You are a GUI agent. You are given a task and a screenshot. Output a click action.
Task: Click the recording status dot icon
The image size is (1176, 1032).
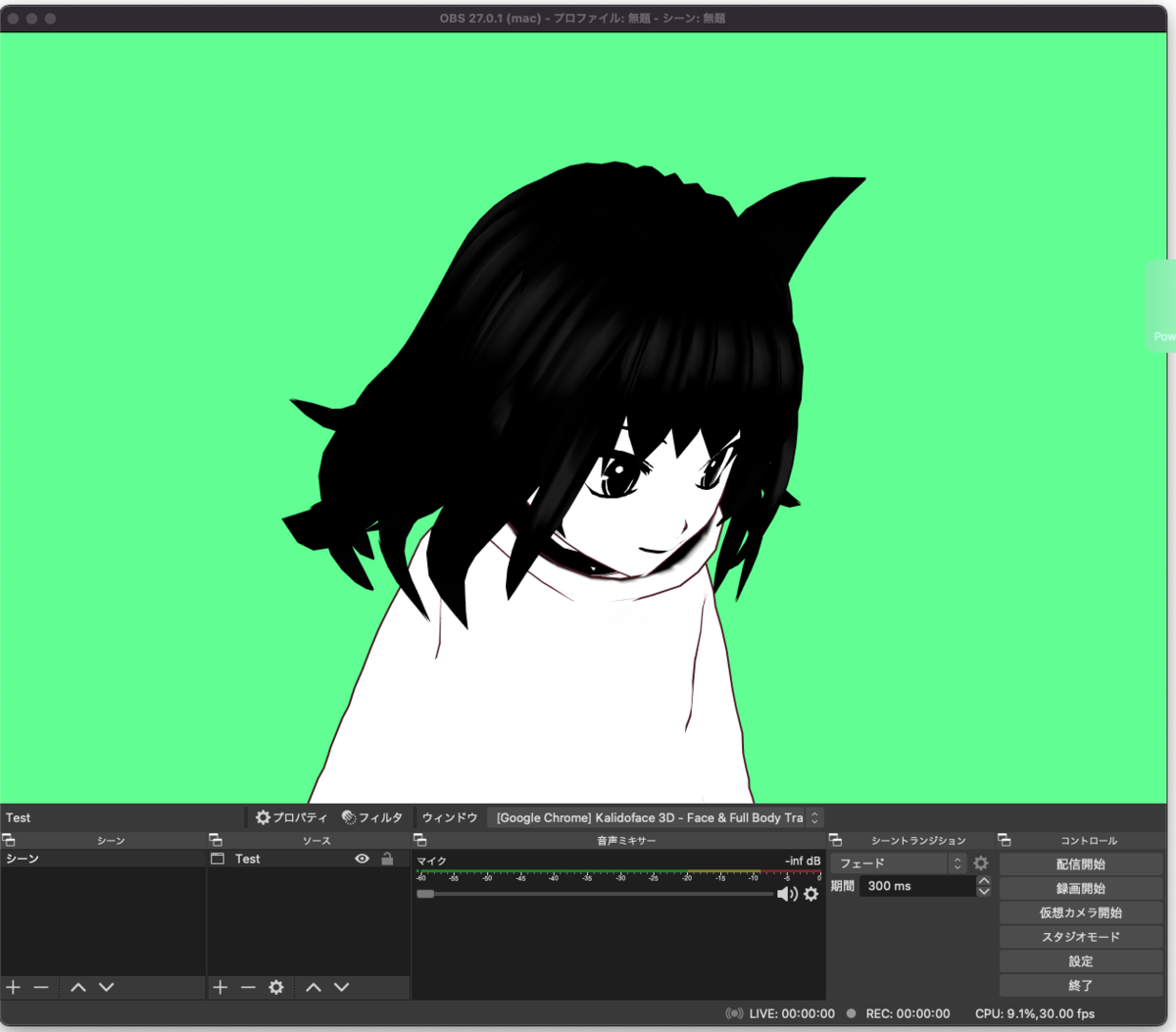pyautogui.click(x=852, y=1013)
